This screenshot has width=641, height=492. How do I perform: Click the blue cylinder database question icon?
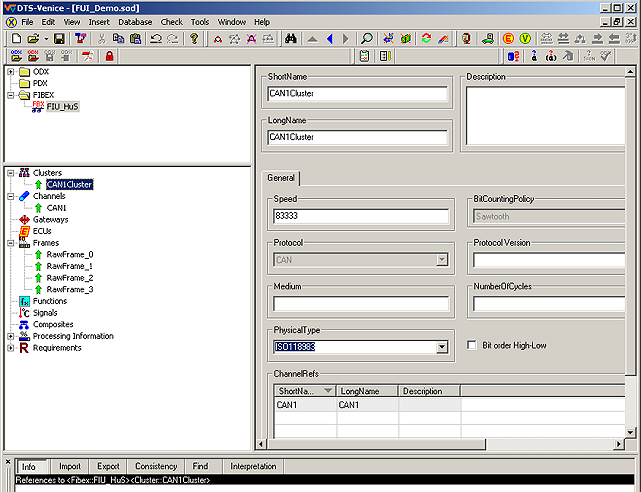(x=513, y=56)
